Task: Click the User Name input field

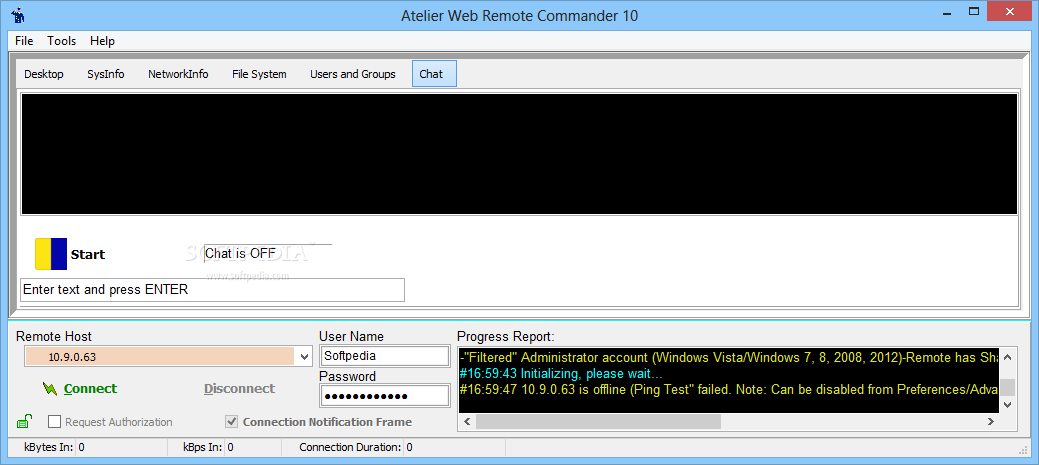Action: [384, 356]
